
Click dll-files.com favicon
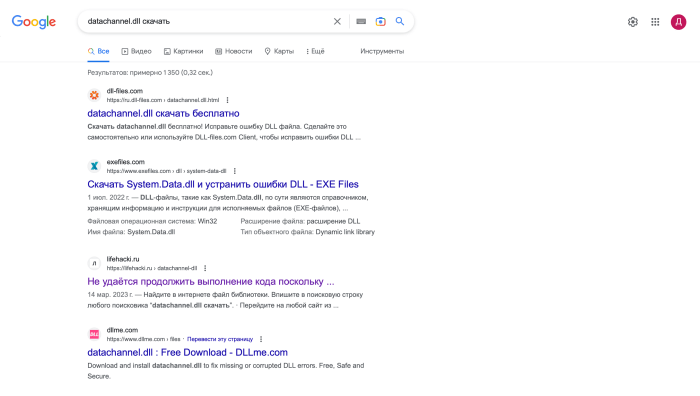(x=94, y=95)
